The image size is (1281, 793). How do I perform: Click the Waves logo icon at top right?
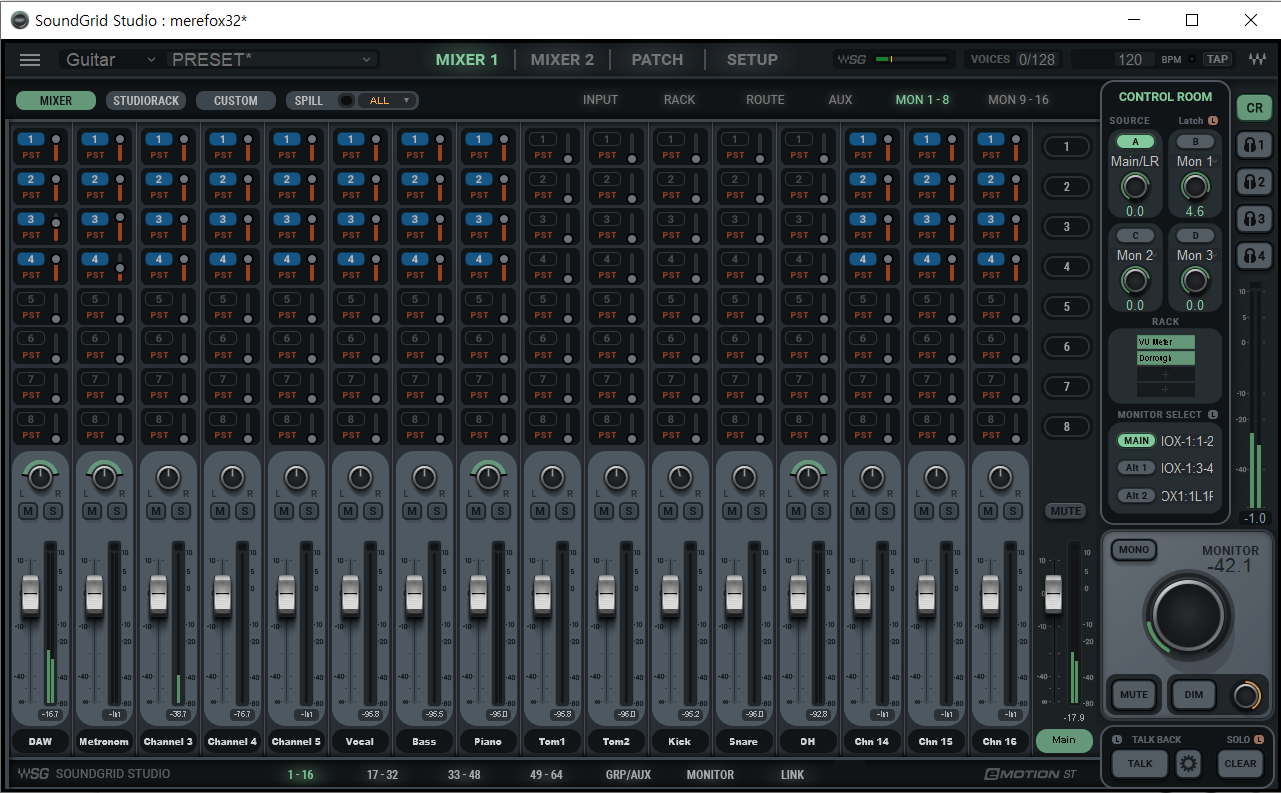tap(1257, 60)
